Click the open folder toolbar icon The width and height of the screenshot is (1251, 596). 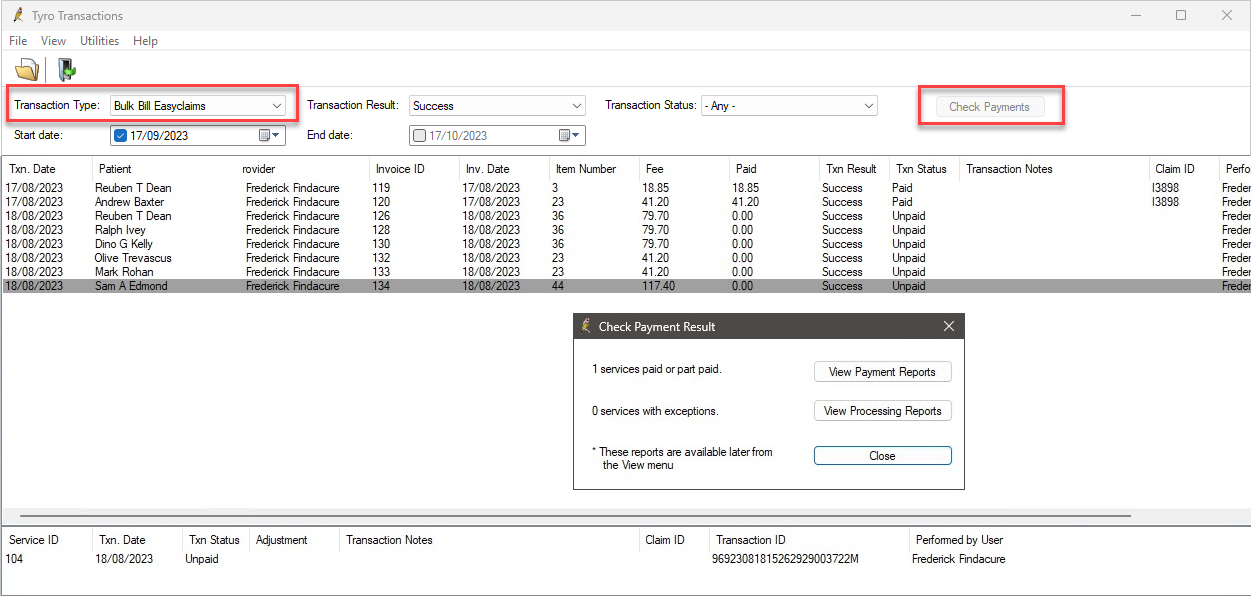click(x=26, y=70)
